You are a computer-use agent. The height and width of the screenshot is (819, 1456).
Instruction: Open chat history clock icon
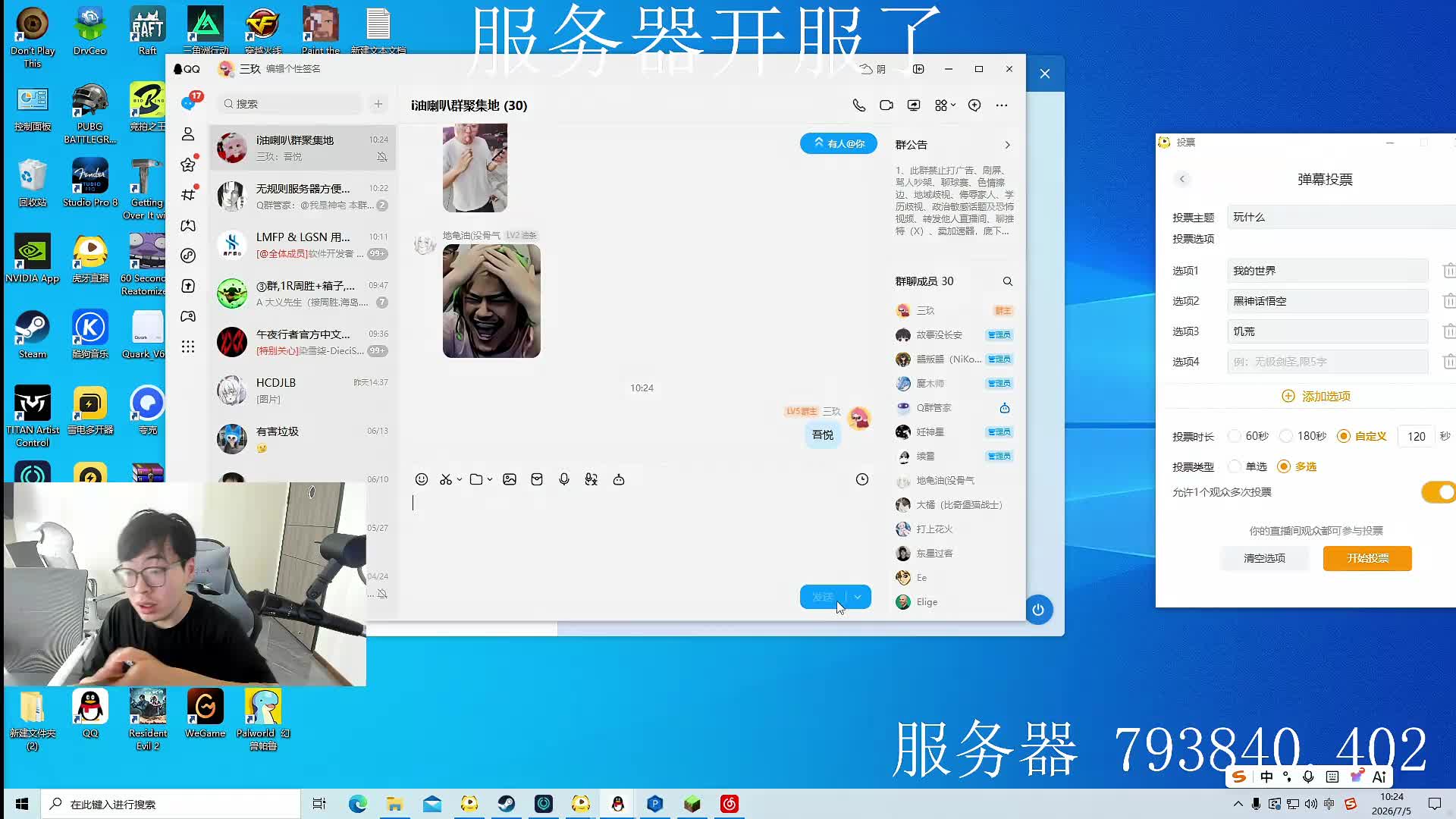(862, 479)
